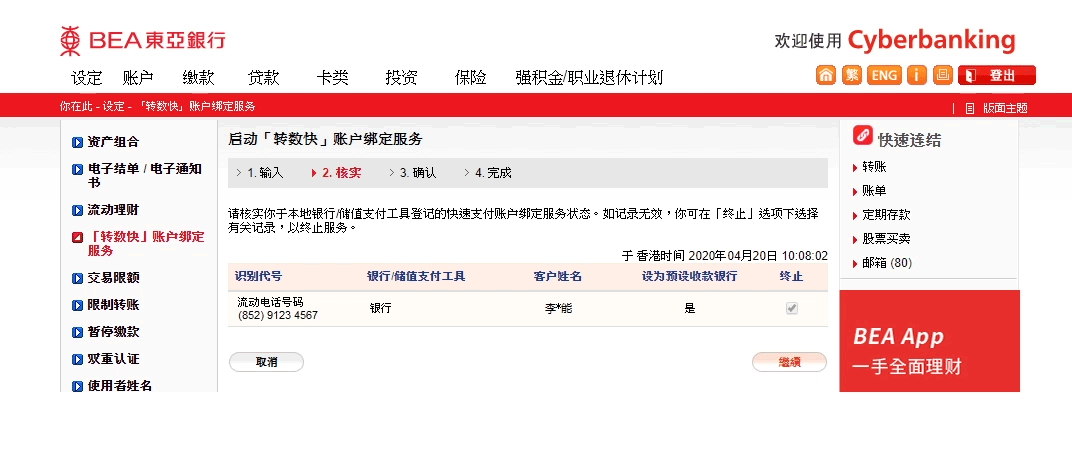Click the 终止 column header
Screen dimensions: 1072x450
pos(792,276)
